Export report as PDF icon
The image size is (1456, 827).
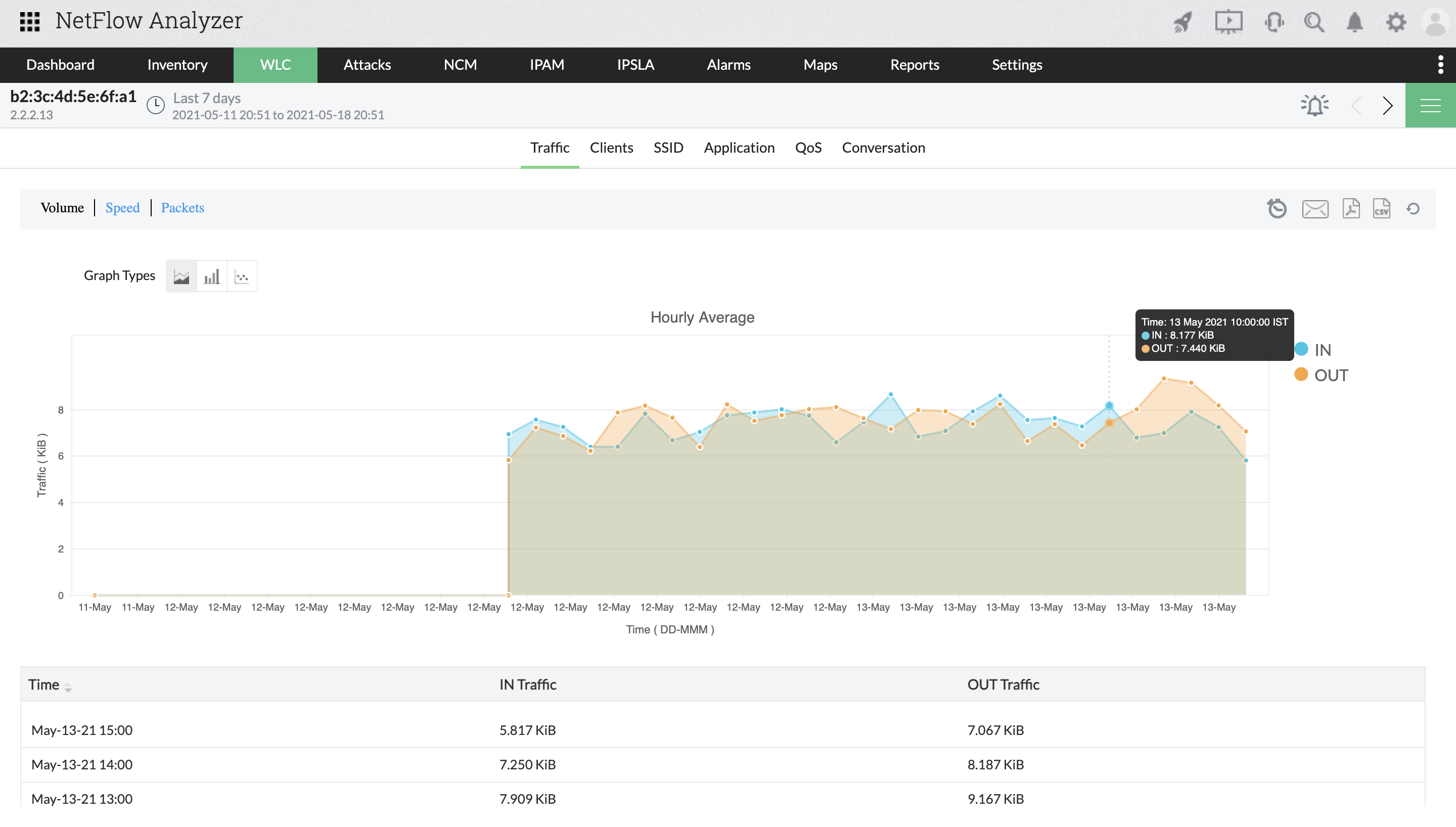pyautogui.click(x=1351, y=208)
